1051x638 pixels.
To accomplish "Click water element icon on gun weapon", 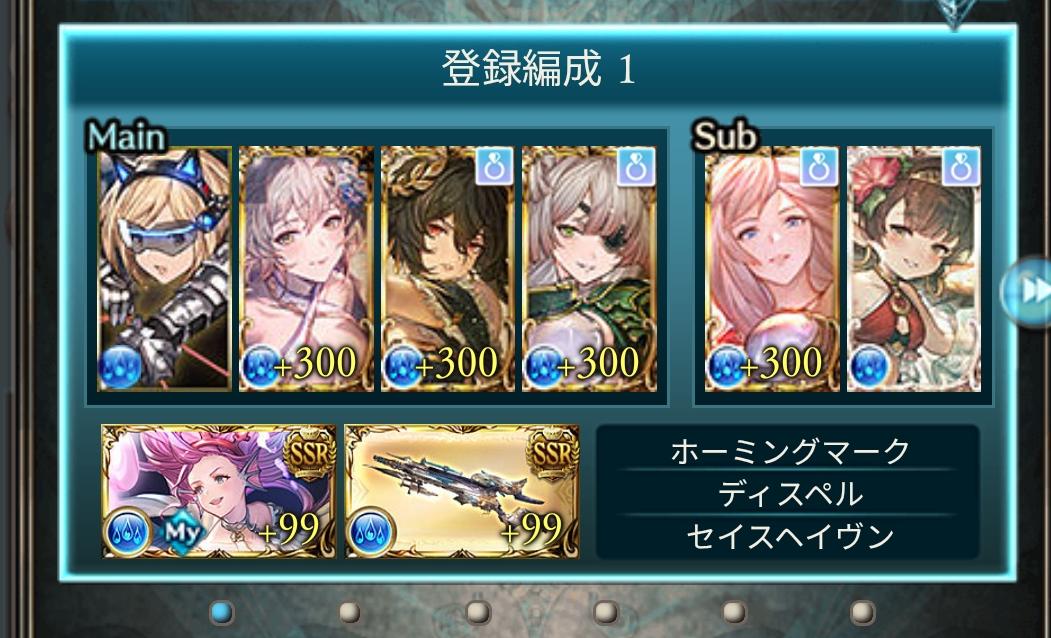I will [x=370, y=532].
